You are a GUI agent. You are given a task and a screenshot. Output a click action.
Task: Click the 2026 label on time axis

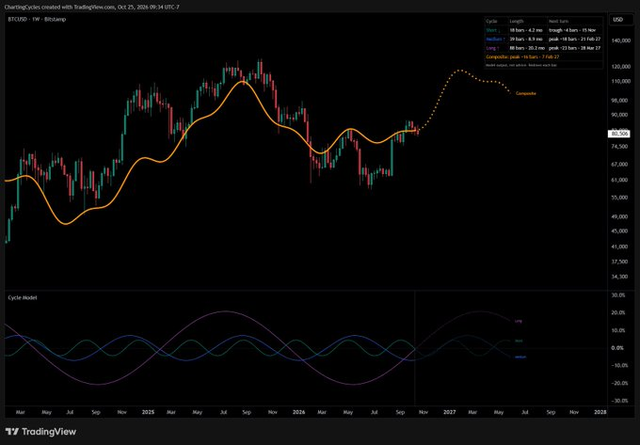tap(299, 412)
